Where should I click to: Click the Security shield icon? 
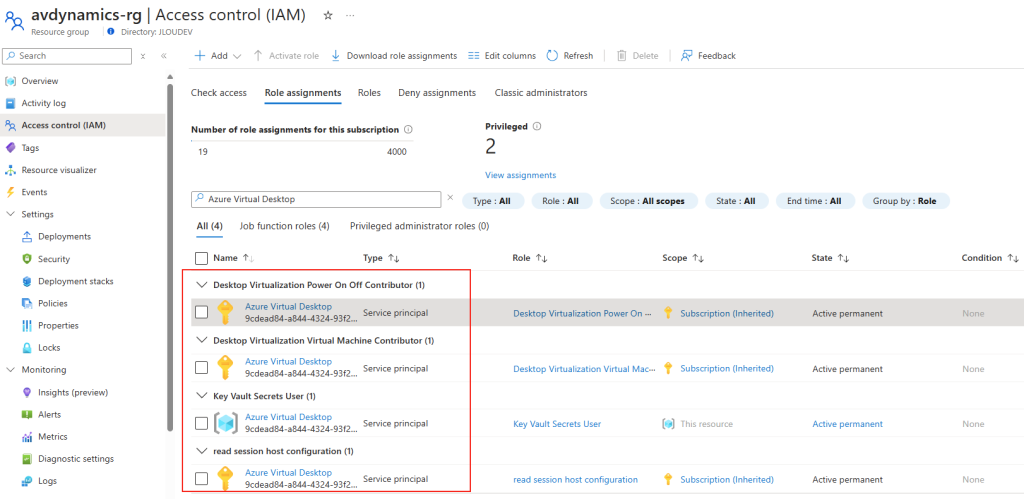click(x=27, y=259)
